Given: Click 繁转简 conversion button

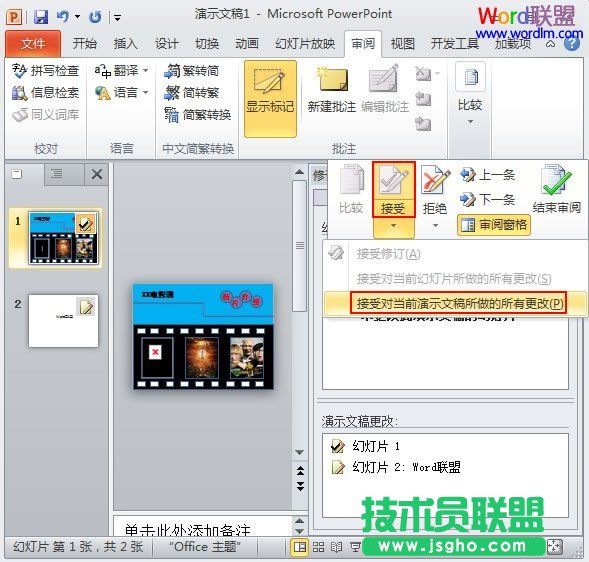Looking at the screenshot, I should pos(192,71).
